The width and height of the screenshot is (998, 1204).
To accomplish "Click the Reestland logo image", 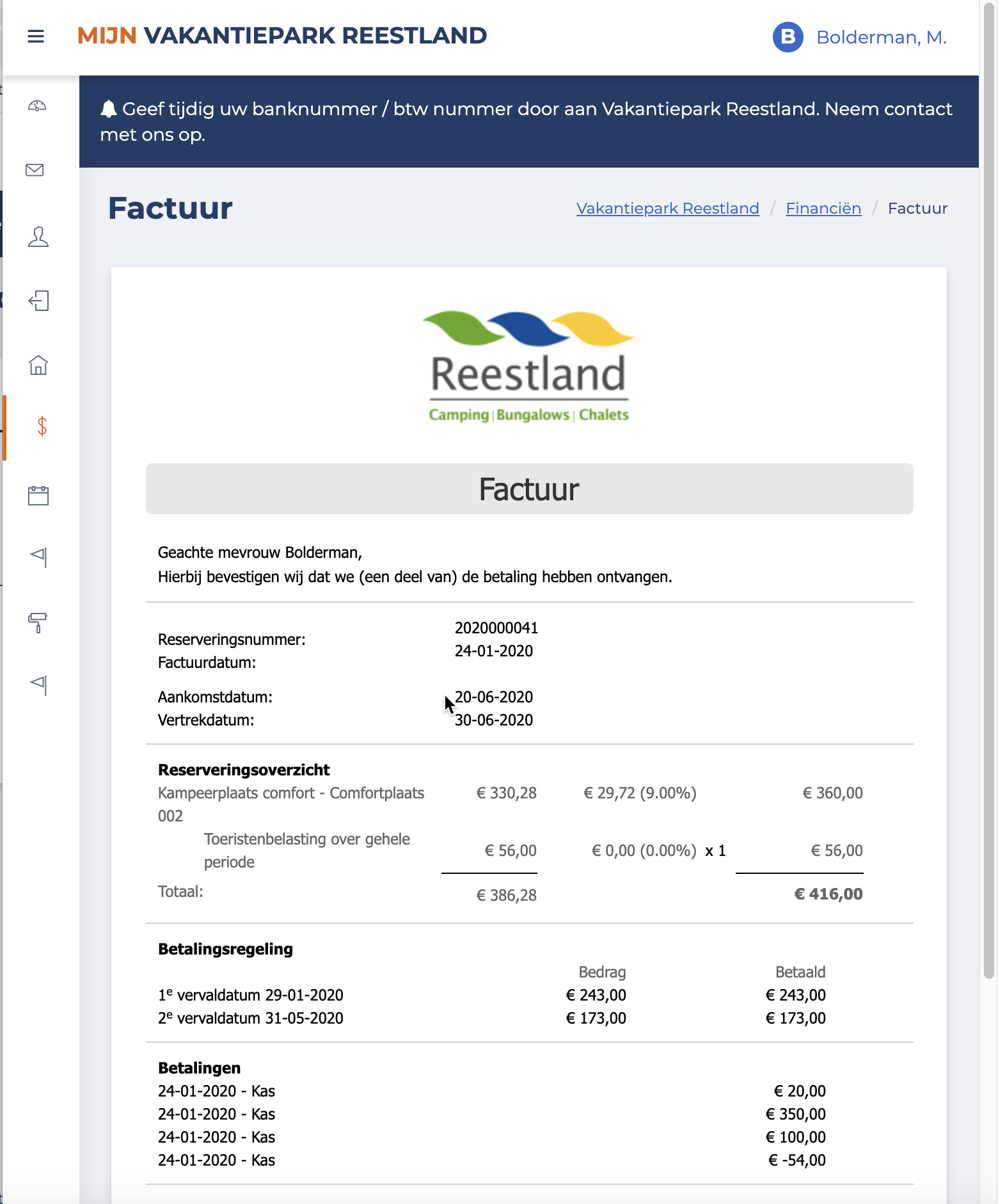I will coord(528,368).
